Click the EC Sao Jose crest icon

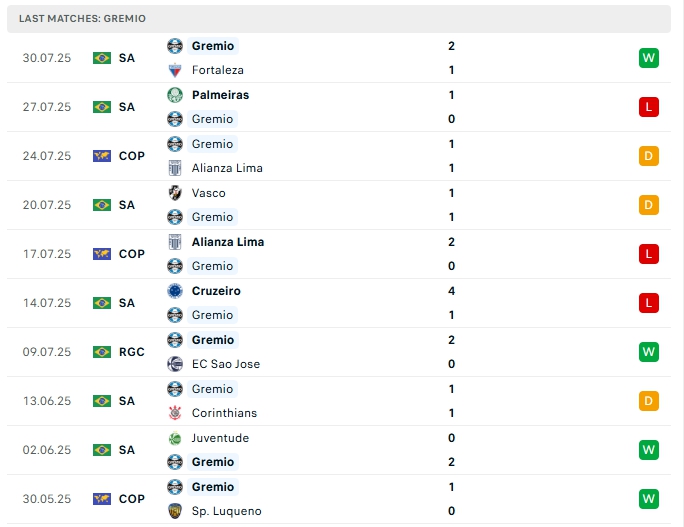175,364
